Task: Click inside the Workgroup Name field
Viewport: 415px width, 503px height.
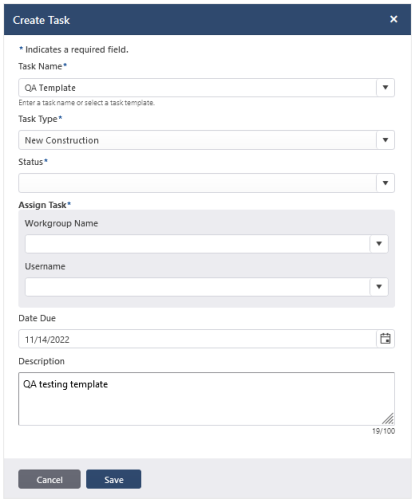Action: pyautogui.click(x=197, y=244)
